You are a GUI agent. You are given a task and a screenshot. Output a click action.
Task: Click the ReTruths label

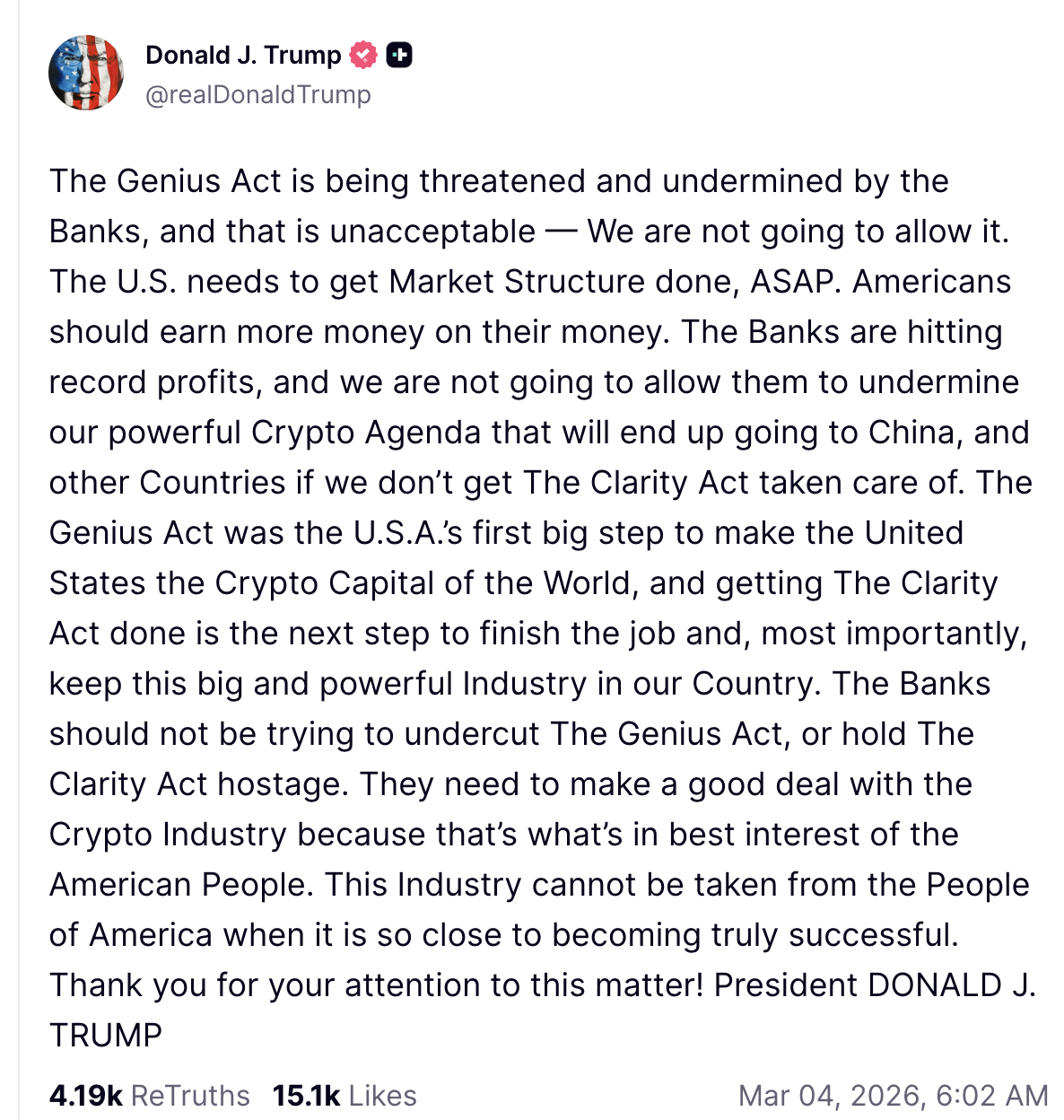coord(190,1096)
